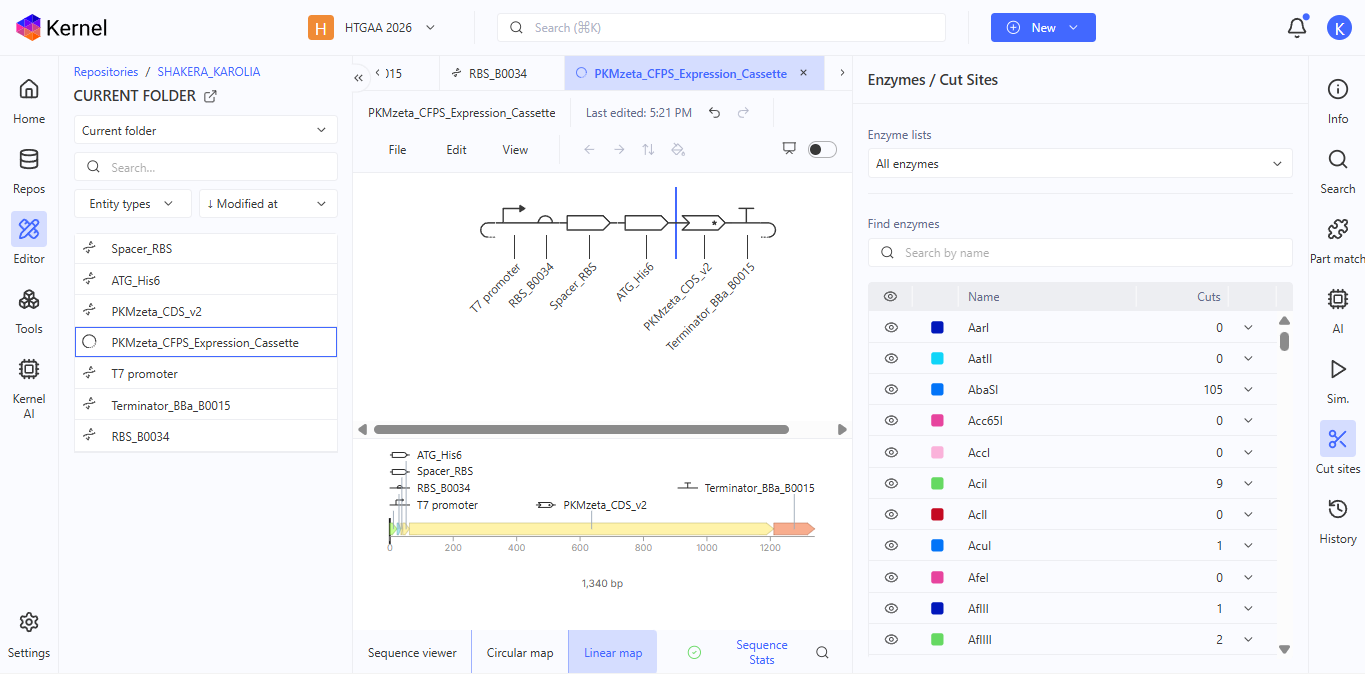The image size is (1365, 674).
Task: Open Settings gear in sidebar
Action: tap(29, 623)
